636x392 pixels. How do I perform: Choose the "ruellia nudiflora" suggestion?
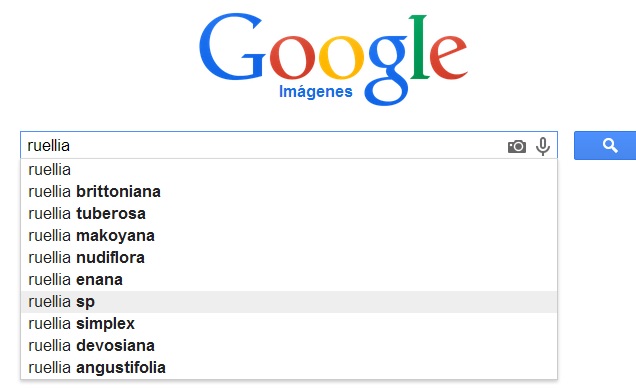(x=289, y=258)
